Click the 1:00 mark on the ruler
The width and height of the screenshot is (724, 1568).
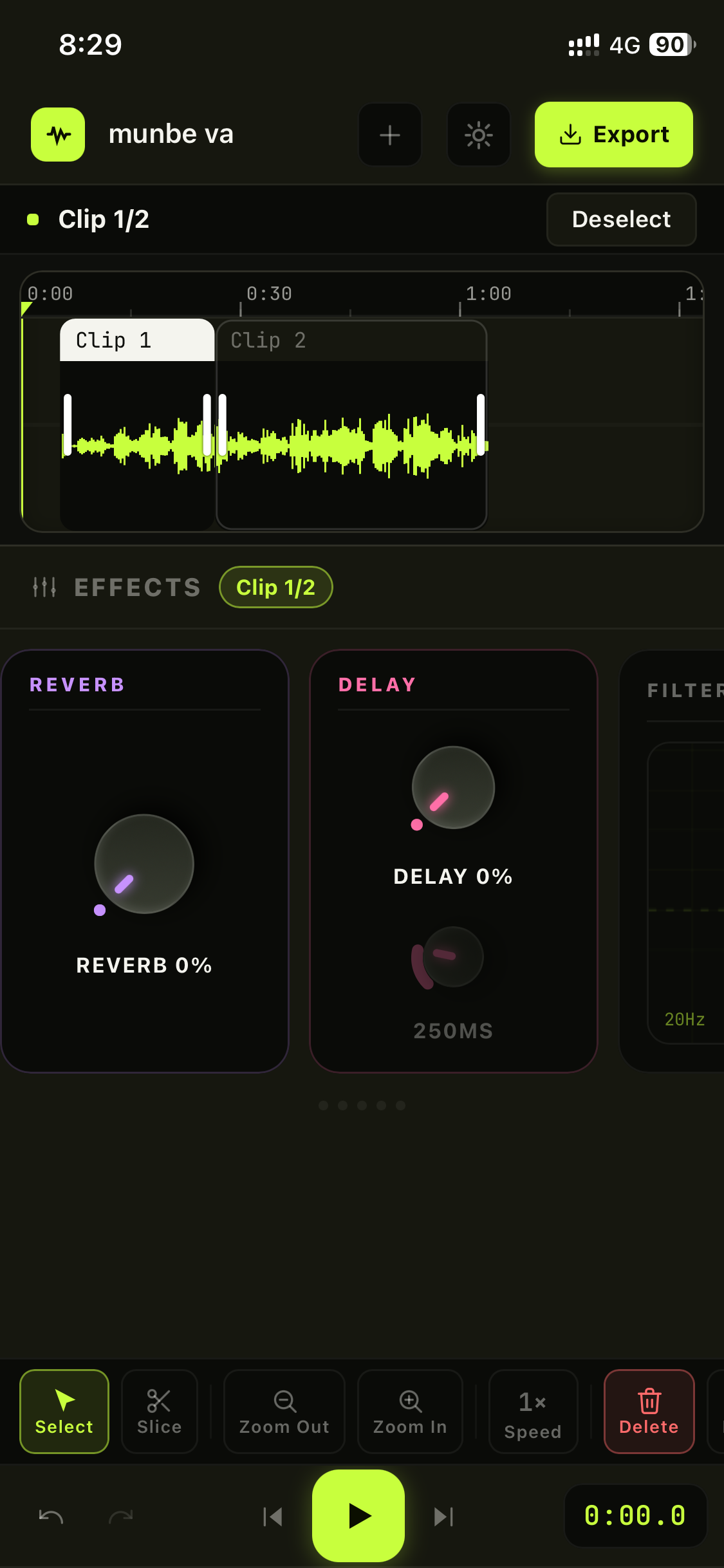click(x=488, y=294)
